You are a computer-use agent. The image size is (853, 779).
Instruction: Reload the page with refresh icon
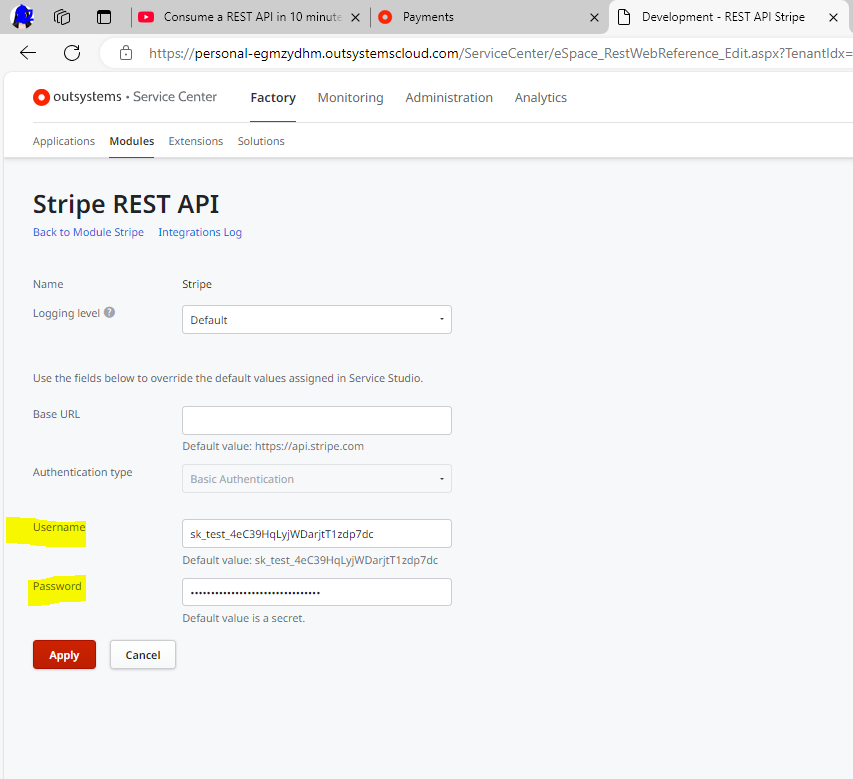(72, 53)
